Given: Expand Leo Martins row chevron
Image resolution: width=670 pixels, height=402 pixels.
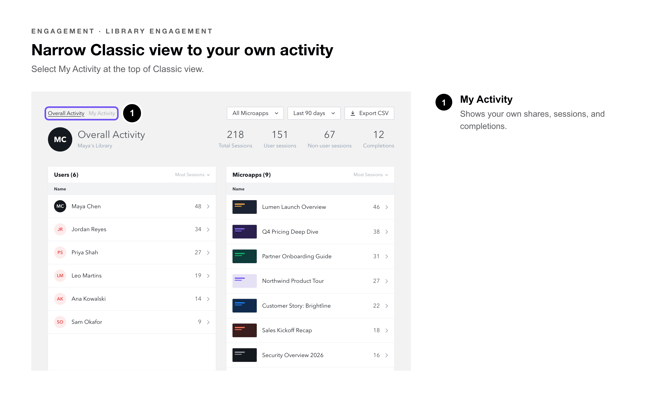Looking at the screenshot, I should 208,276.
